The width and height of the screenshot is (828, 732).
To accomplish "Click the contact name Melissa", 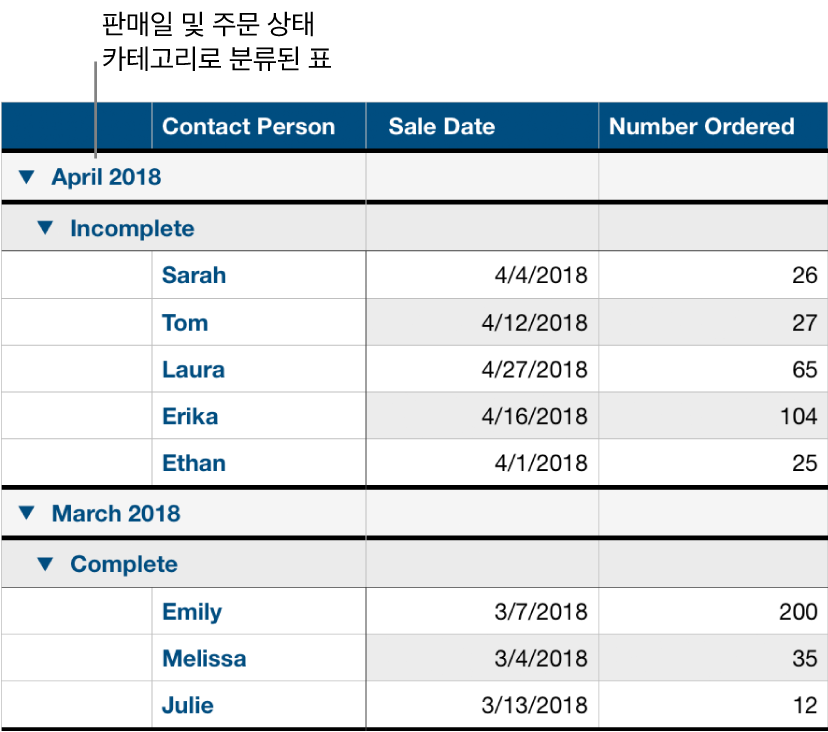I will click(204, 658).
